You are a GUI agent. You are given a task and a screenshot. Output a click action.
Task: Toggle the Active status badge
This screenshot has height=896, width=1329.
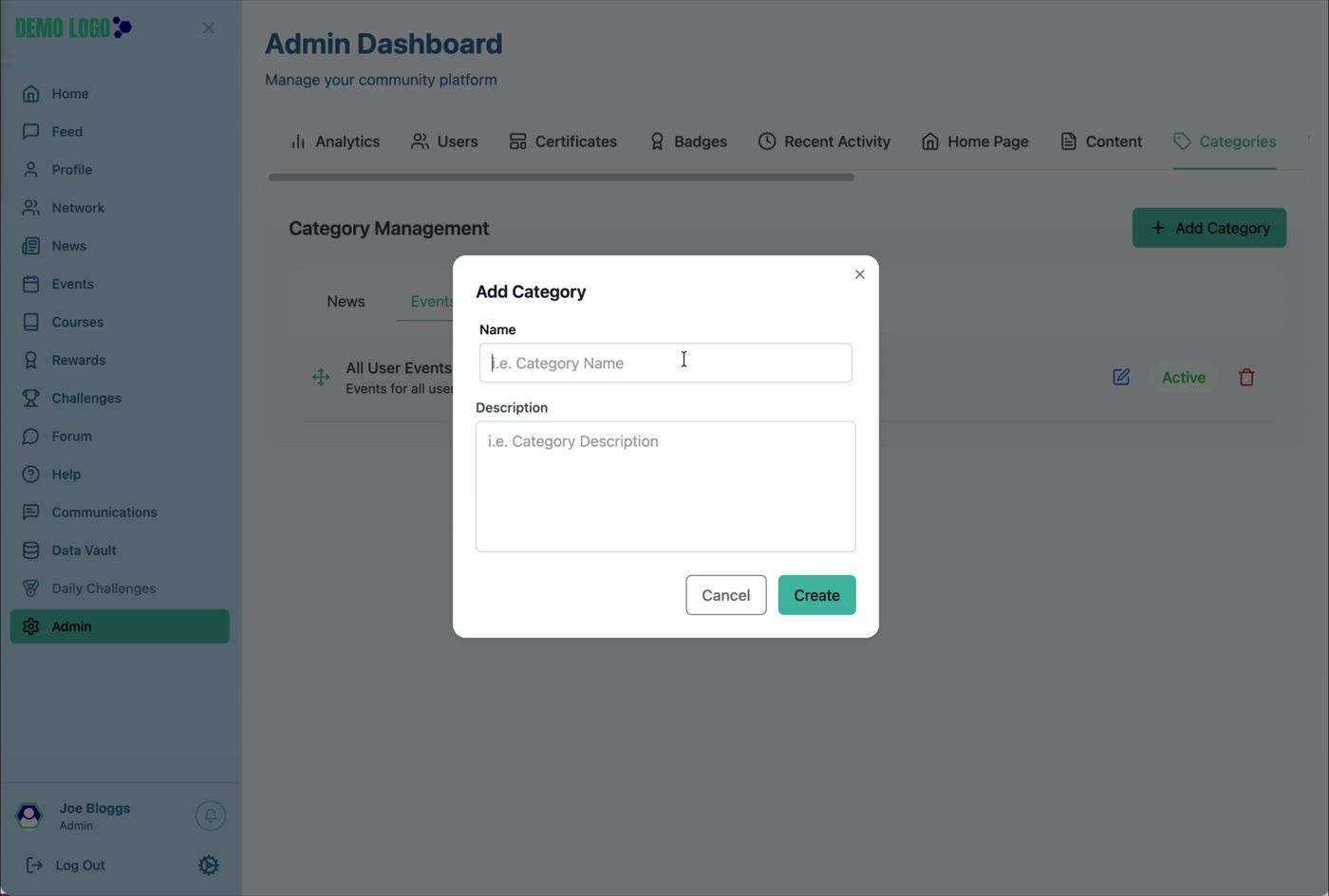click(x=1184, y=378)
